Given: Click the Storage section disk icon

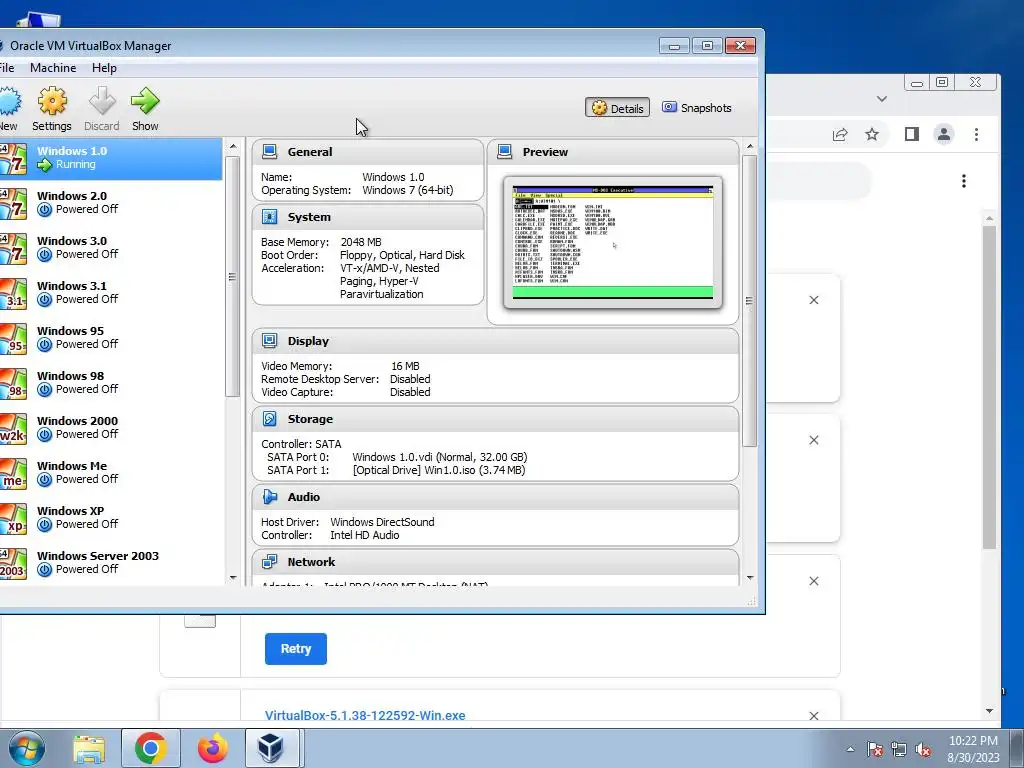Looking at the screenshot, I should [x=269, y=419].
